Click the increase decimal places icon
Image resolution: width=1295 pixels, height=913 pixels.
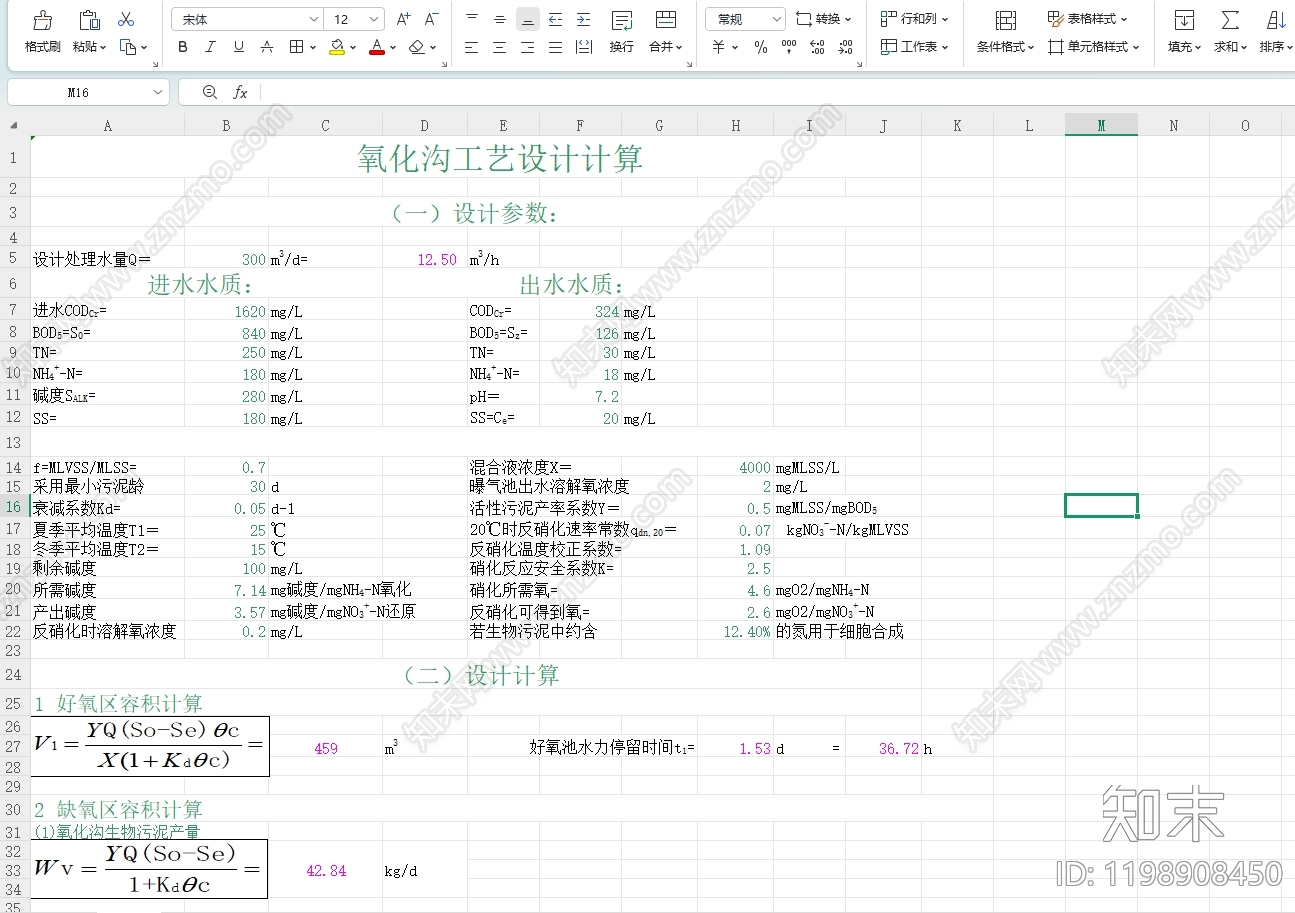[818, 47]
